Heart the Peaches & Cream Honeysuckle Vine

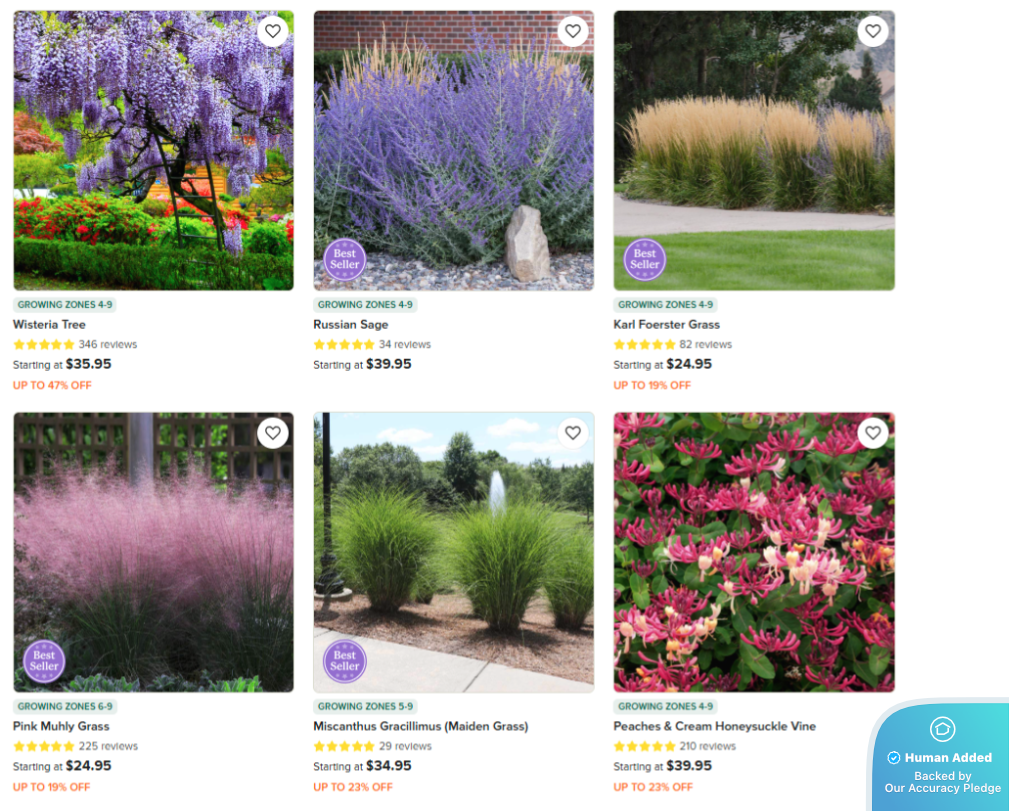(873, 433)
